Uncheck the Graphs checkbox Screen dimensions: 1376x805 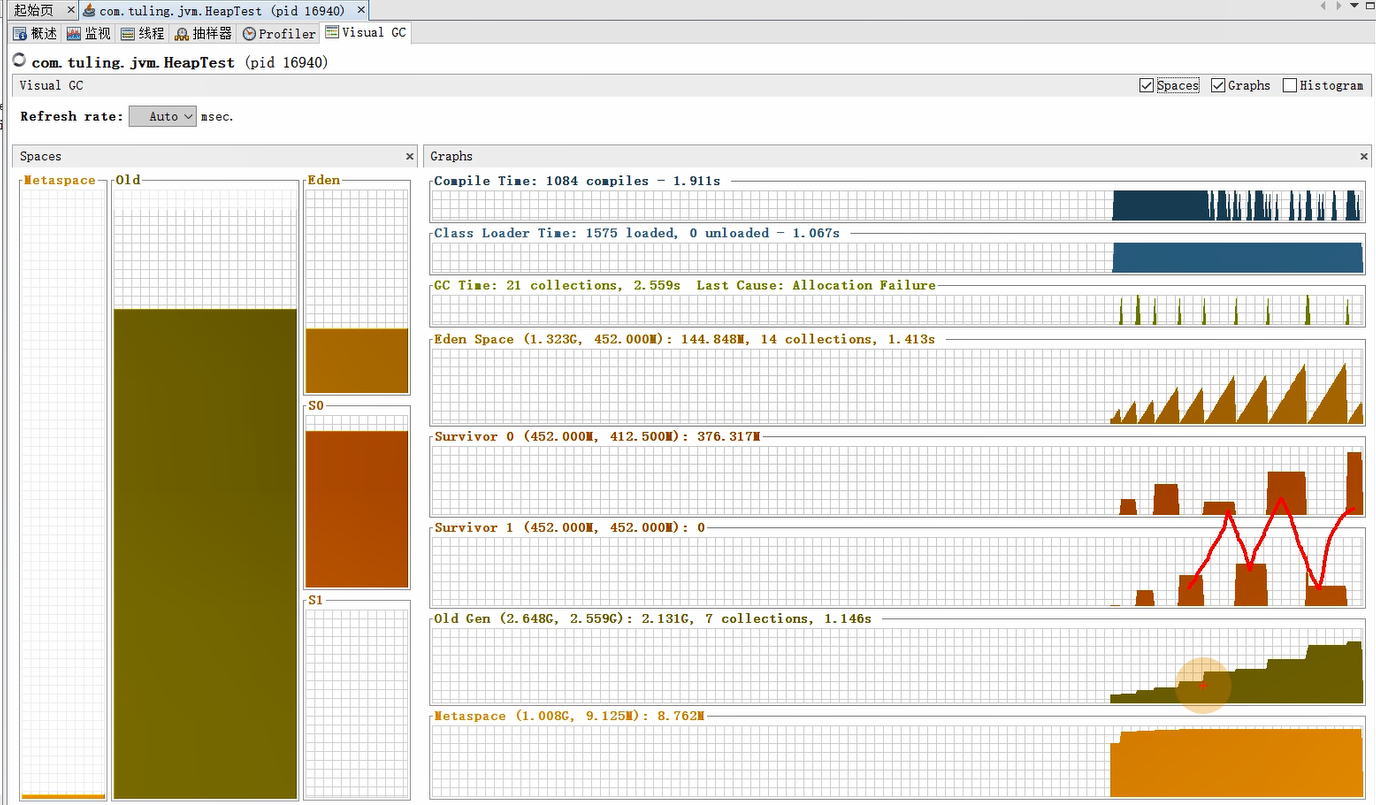click(x=1218, y=85)
